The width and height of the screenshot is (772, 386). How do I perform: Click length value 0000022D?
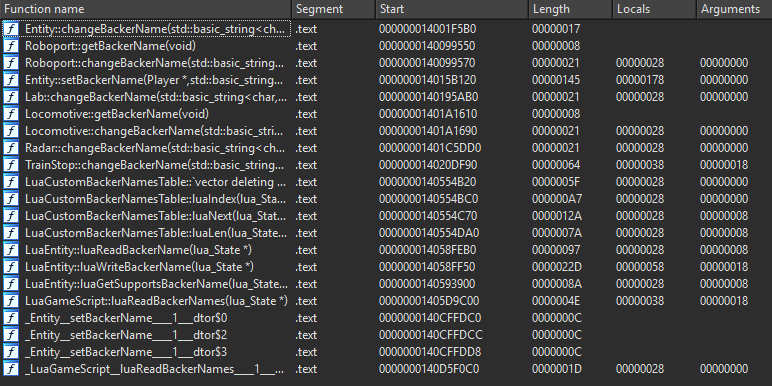tap(556, 267)
